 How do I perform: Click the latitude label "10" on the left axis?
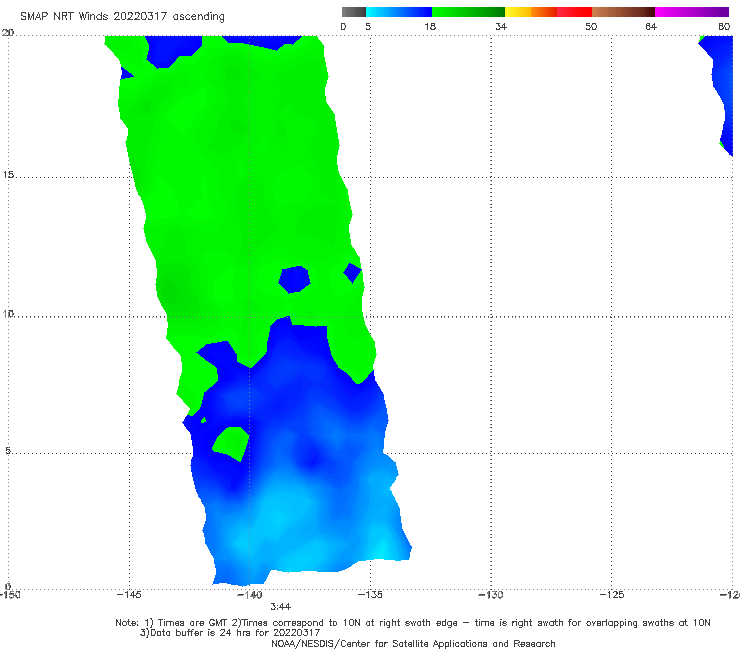tap(8, 314)
